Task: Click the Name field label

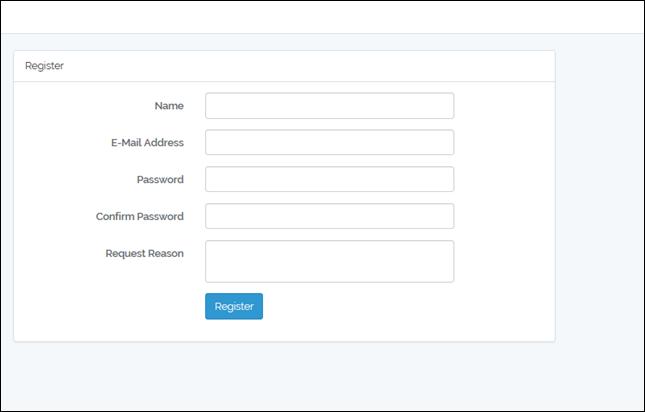Action: tap(169, 106)
